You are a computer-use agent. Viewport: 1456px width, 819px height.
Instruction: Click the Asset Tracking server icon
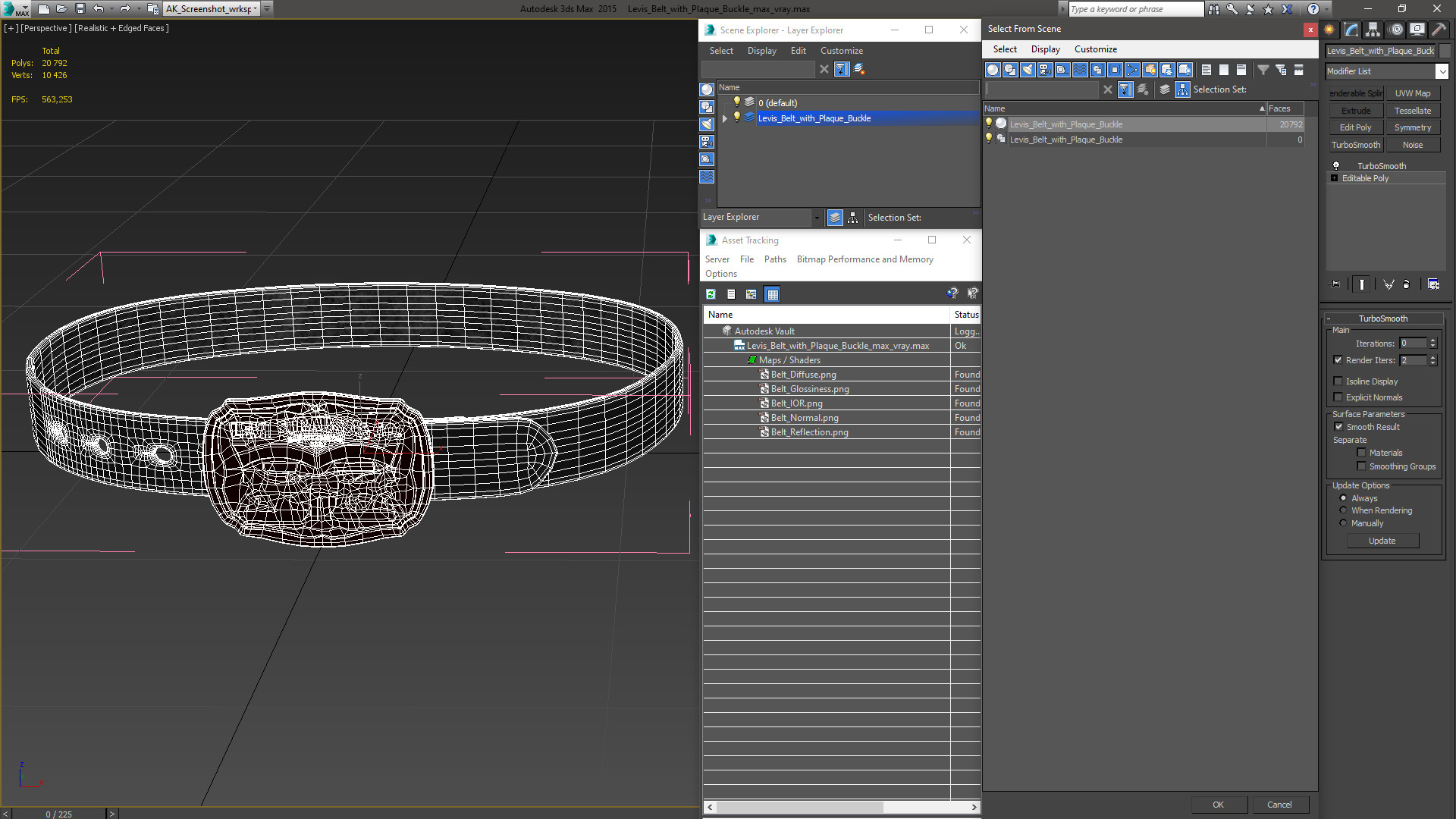point(717,258)
